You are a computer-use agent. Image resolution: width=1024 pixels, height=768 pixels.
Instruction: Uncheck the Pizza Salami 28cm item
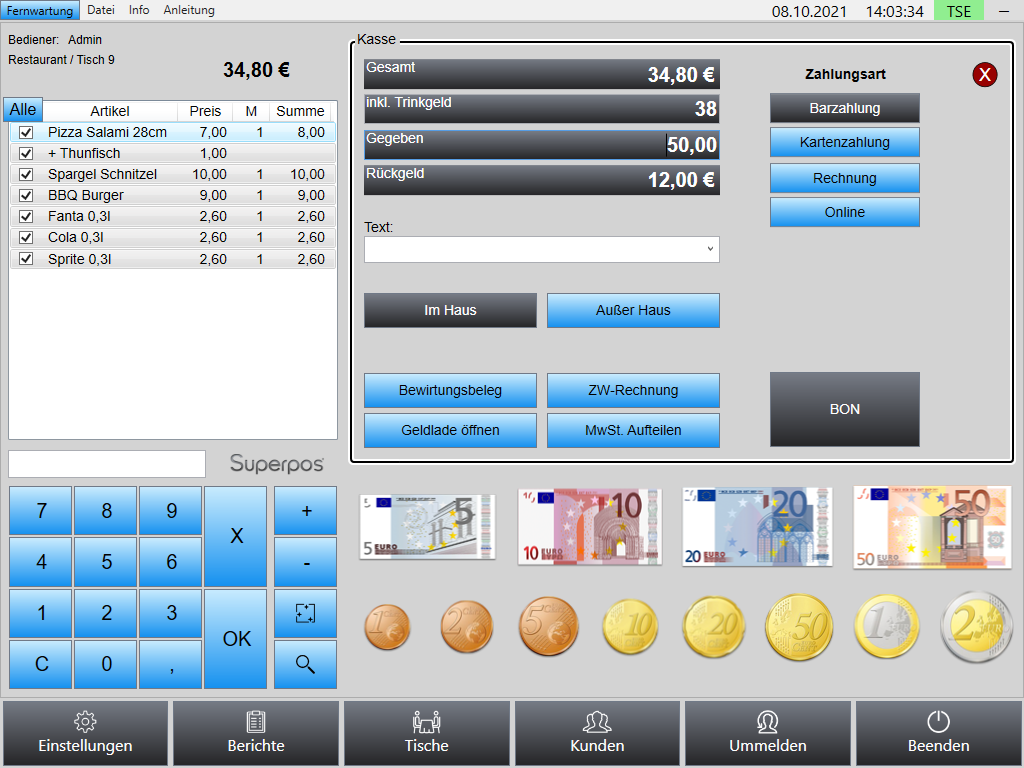coord(26,133)
